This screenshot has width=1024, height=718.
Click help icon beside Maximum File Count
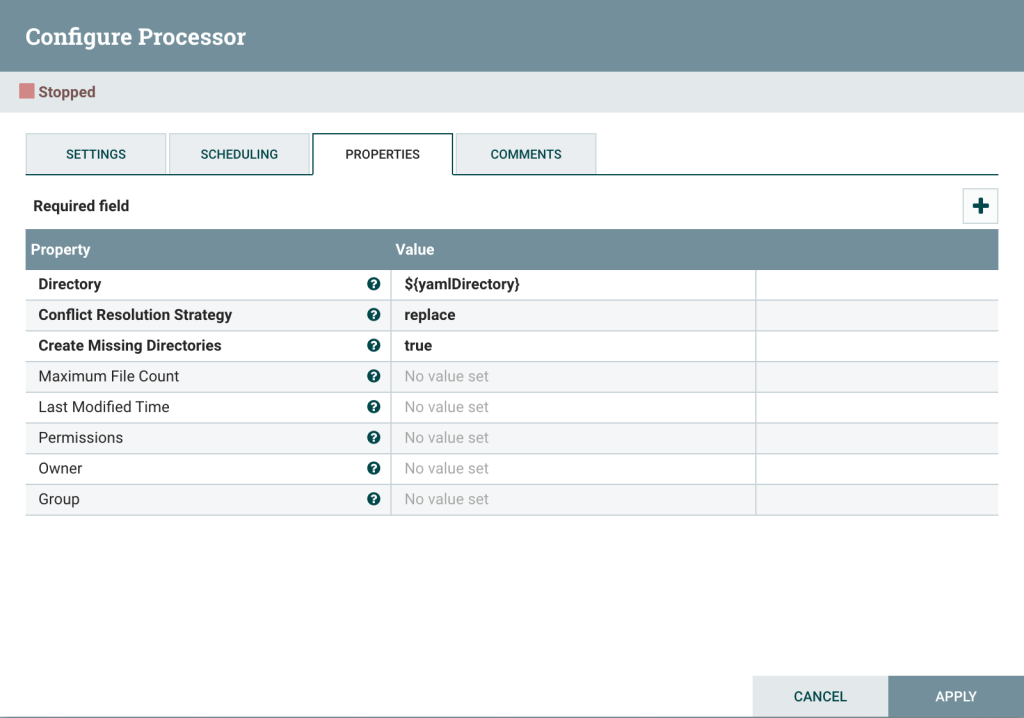374,376
